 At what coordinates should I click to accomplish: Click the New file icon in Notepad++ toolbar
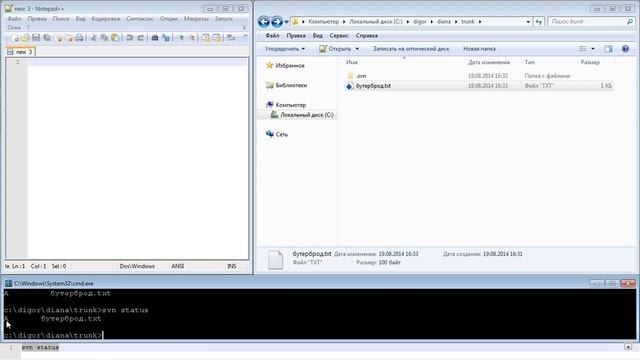coord(14,38)
